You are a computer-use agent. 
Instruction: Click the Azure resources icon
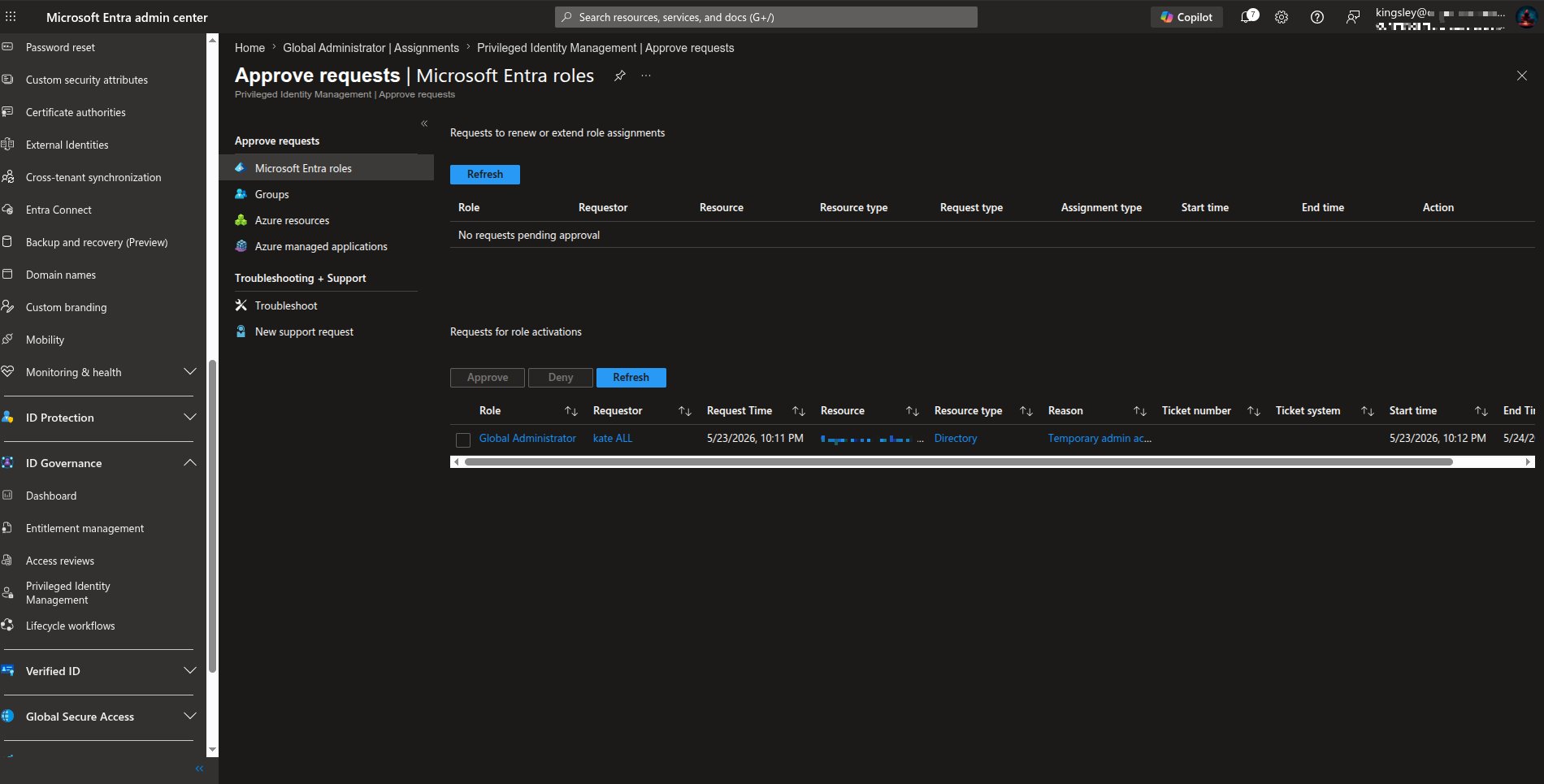coord(241,220)
